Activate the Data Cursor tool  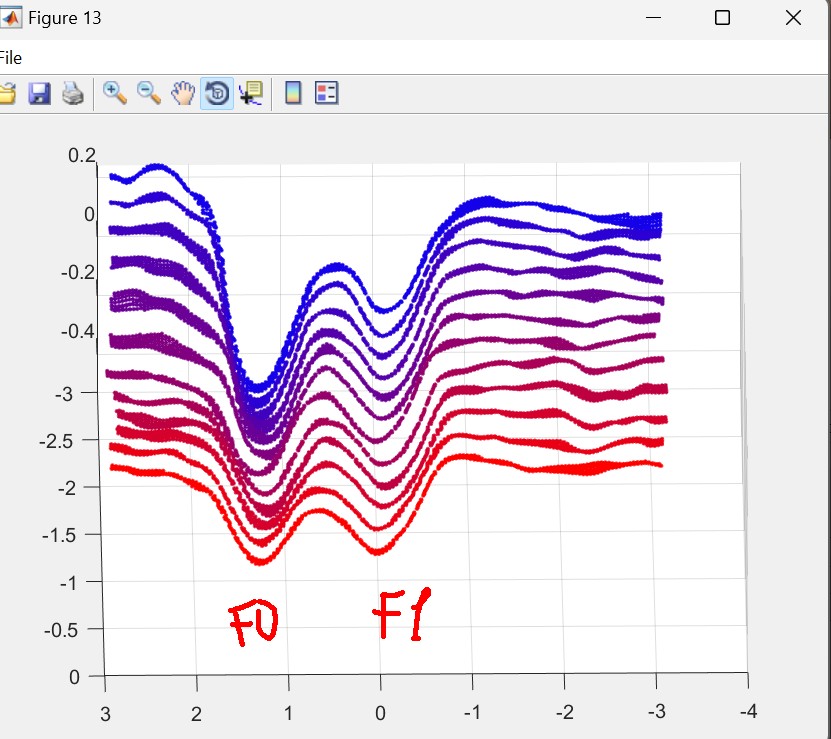[250, 94]
